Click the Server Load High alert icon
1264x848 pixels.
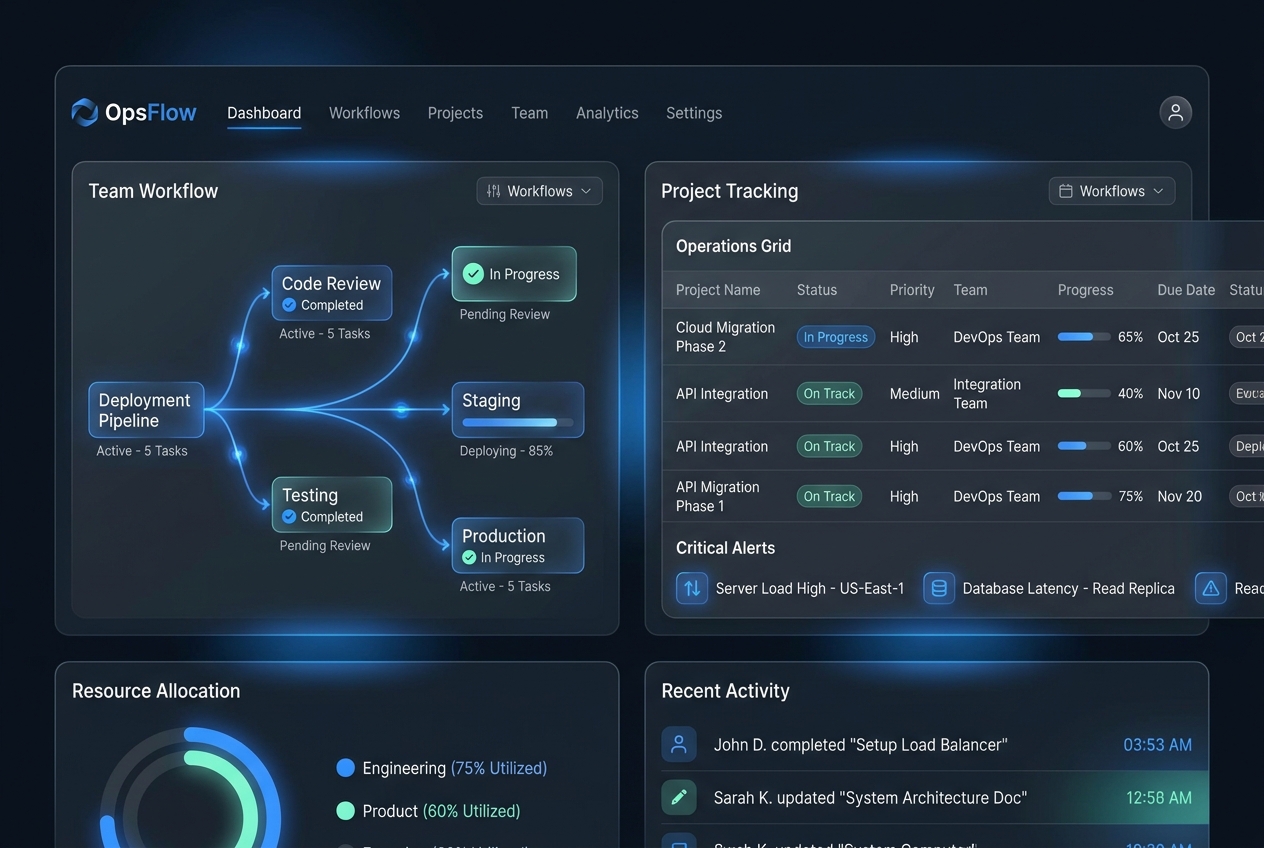tap(692, 588)
